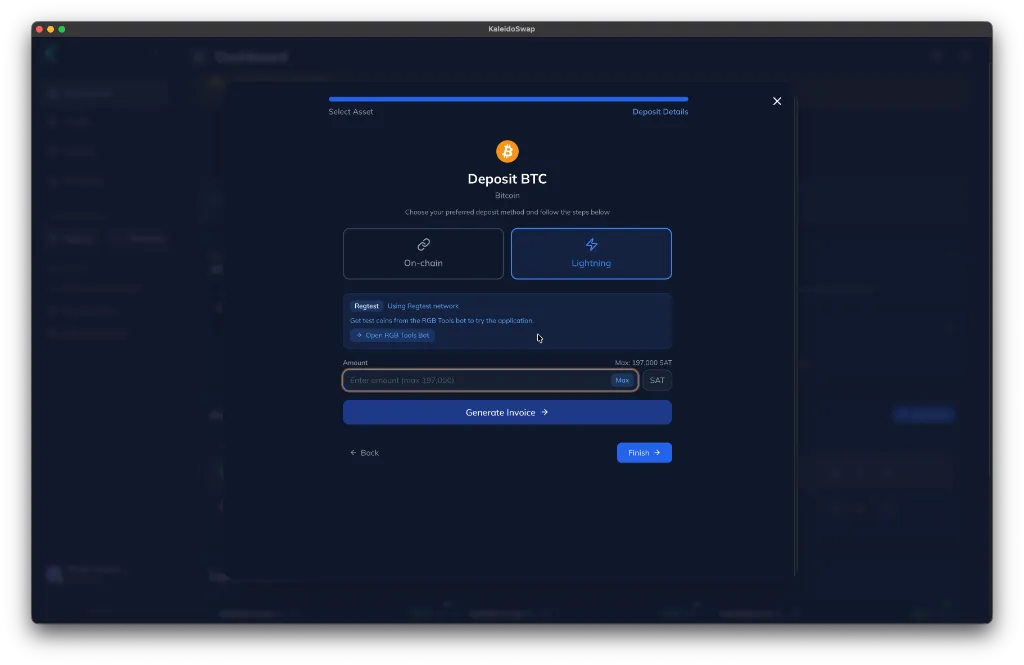
Task: Click the Deposit Details step label
Action: pos(662,112)
